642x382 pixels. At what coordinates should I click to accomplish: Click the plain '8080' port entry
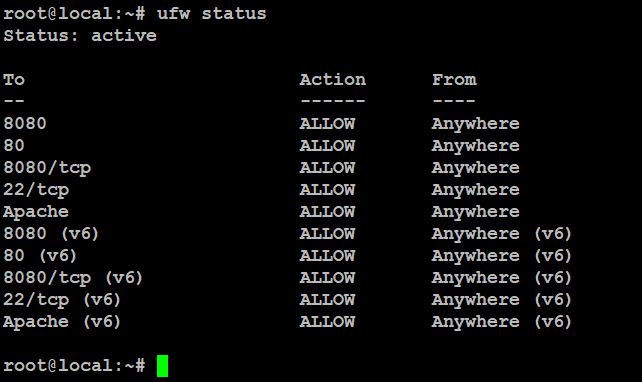[x=25, y=124]
